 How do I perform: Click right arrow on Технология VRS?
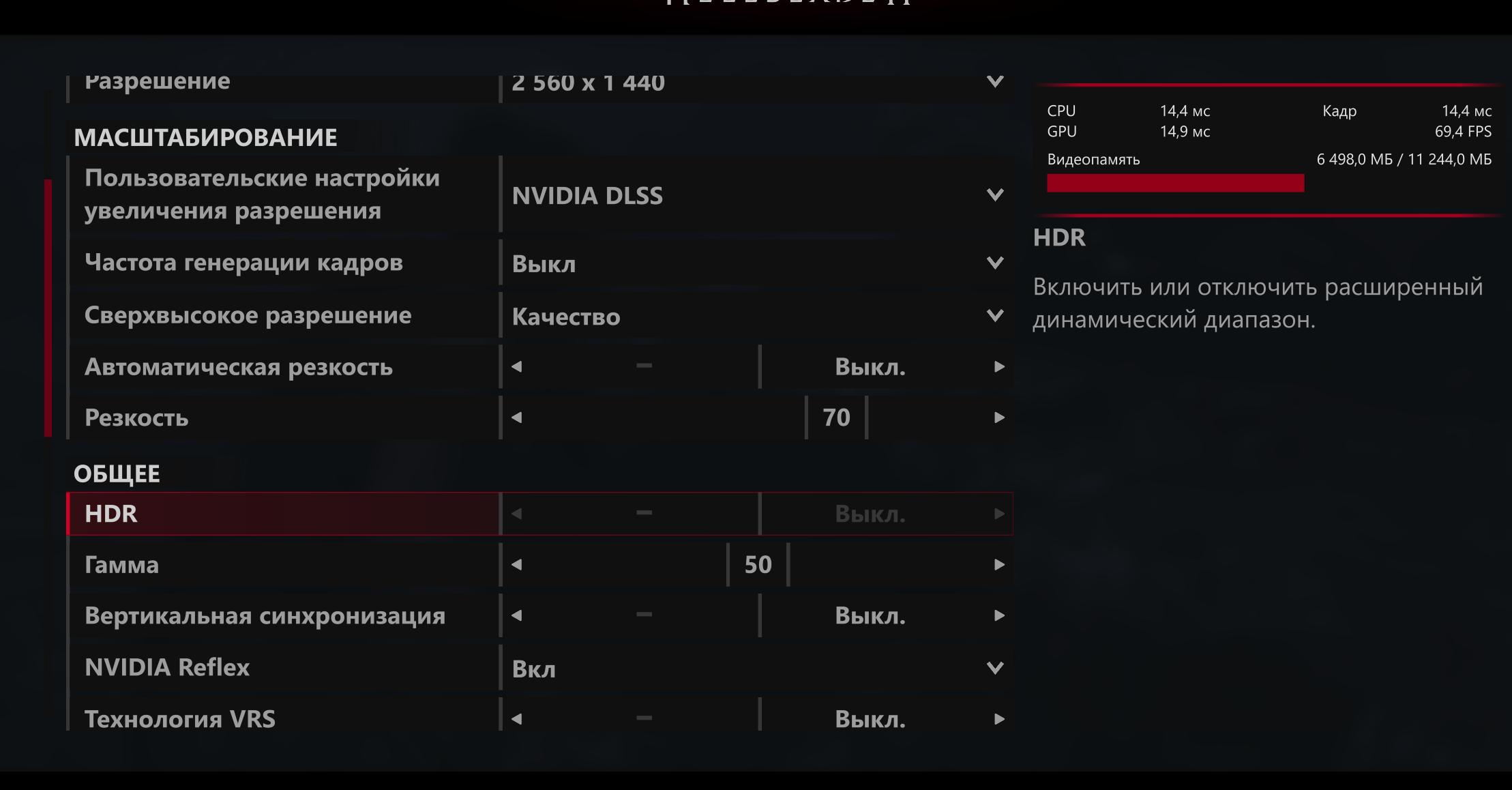(999, 719)
